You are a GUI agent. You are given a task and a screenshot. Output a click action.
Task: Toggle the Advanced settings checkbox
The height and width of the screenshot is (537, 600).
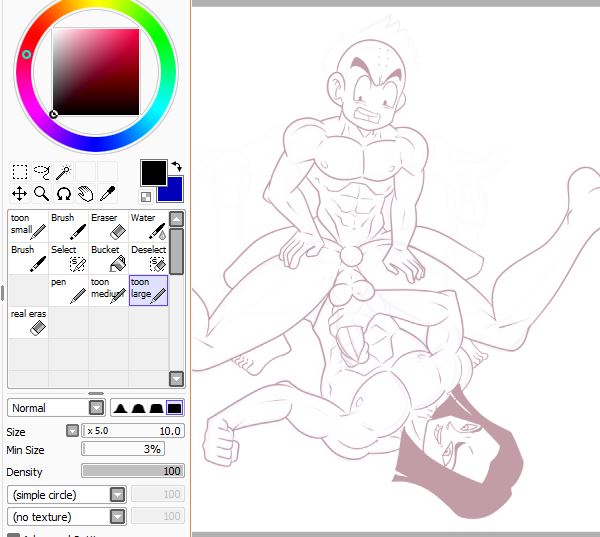13,534
